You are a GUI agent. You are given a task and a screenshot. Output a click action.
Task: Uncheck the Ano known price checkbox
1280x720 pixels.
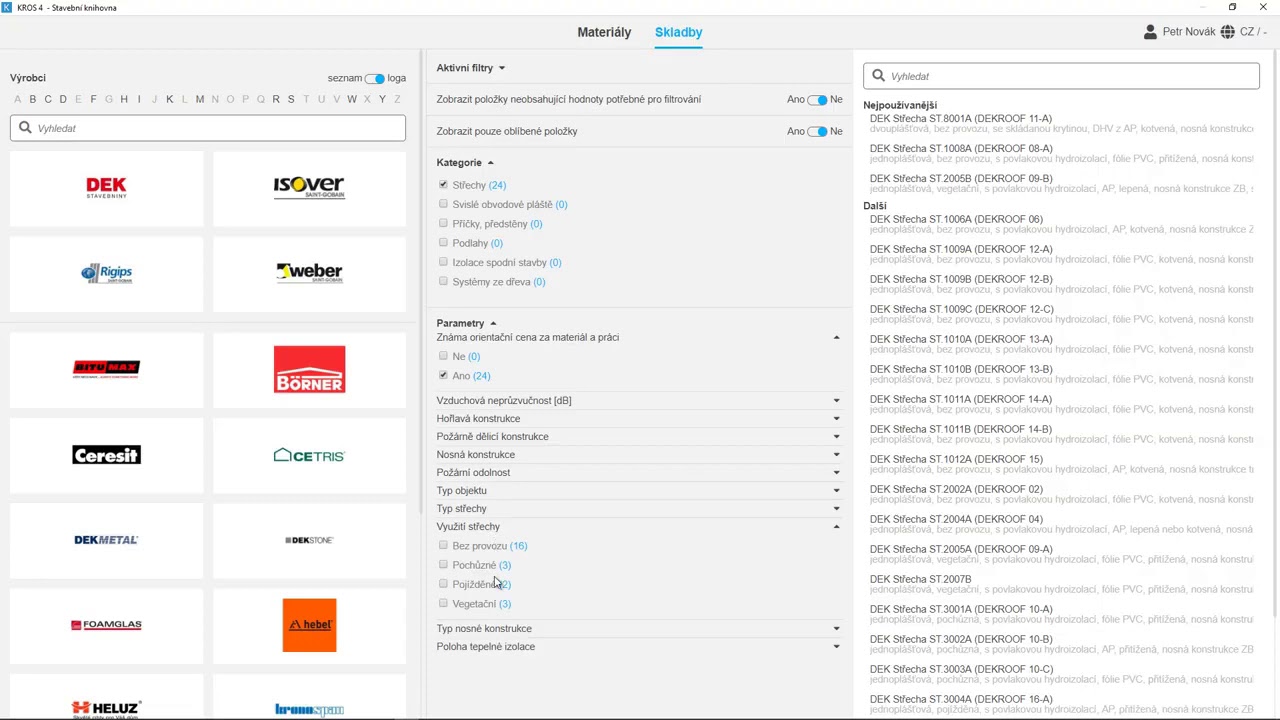tap(443, 376)
